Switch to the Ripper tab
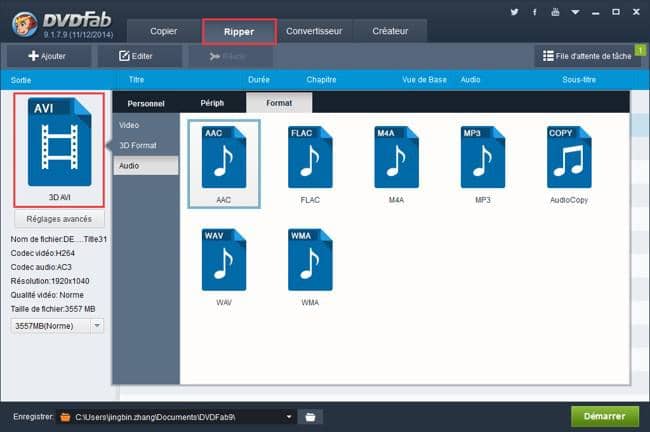The width and height of the screenshot is (650, 432). 239,32
